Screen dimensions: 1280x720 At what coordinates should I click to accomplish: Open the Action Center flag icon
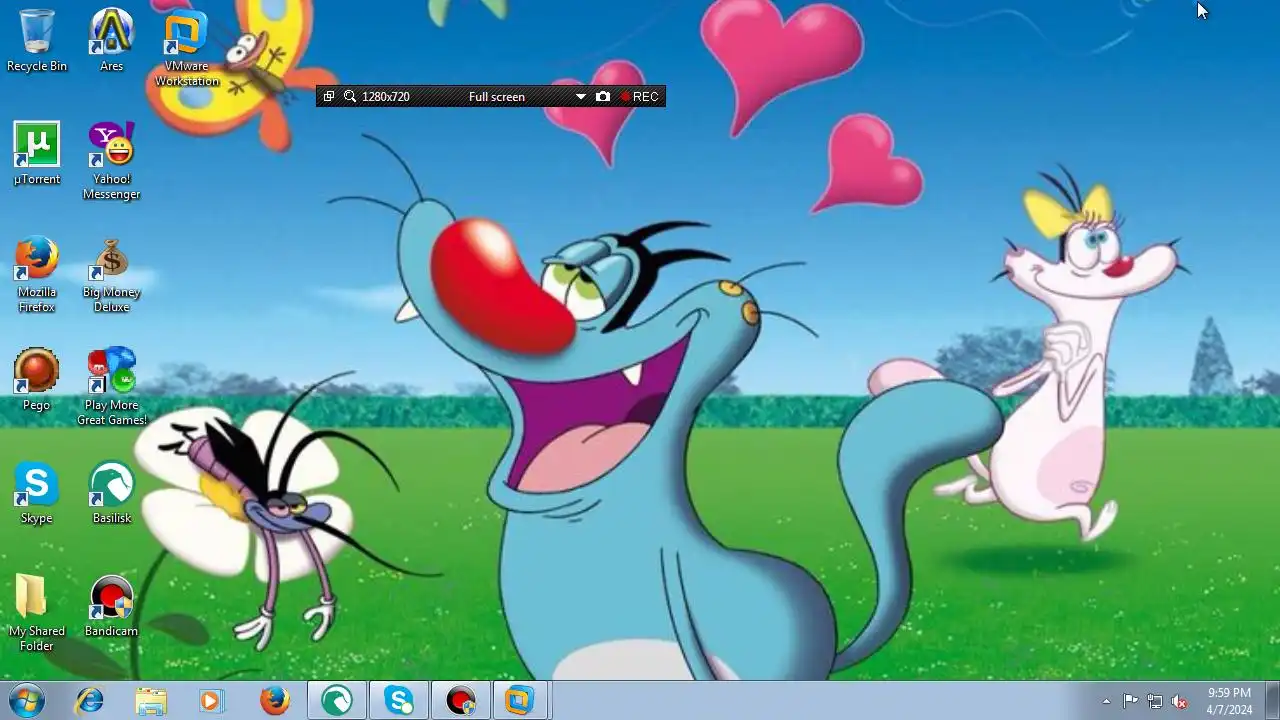point(1131,701)
